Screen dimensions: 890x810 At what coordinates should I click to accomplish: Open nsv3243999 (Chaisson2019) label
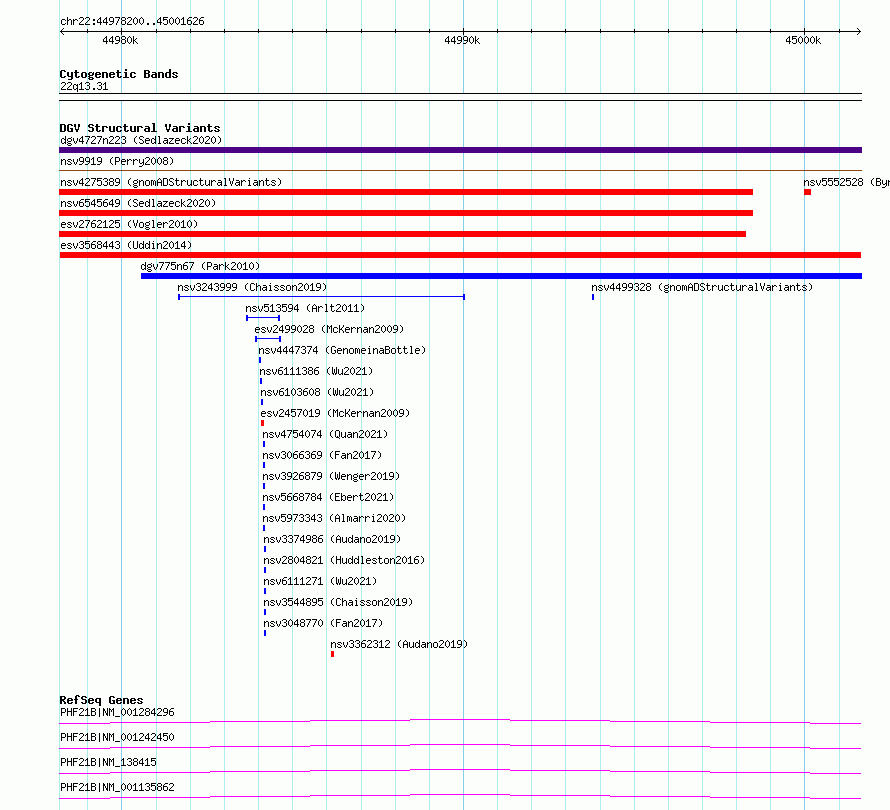tap(252, 287)
